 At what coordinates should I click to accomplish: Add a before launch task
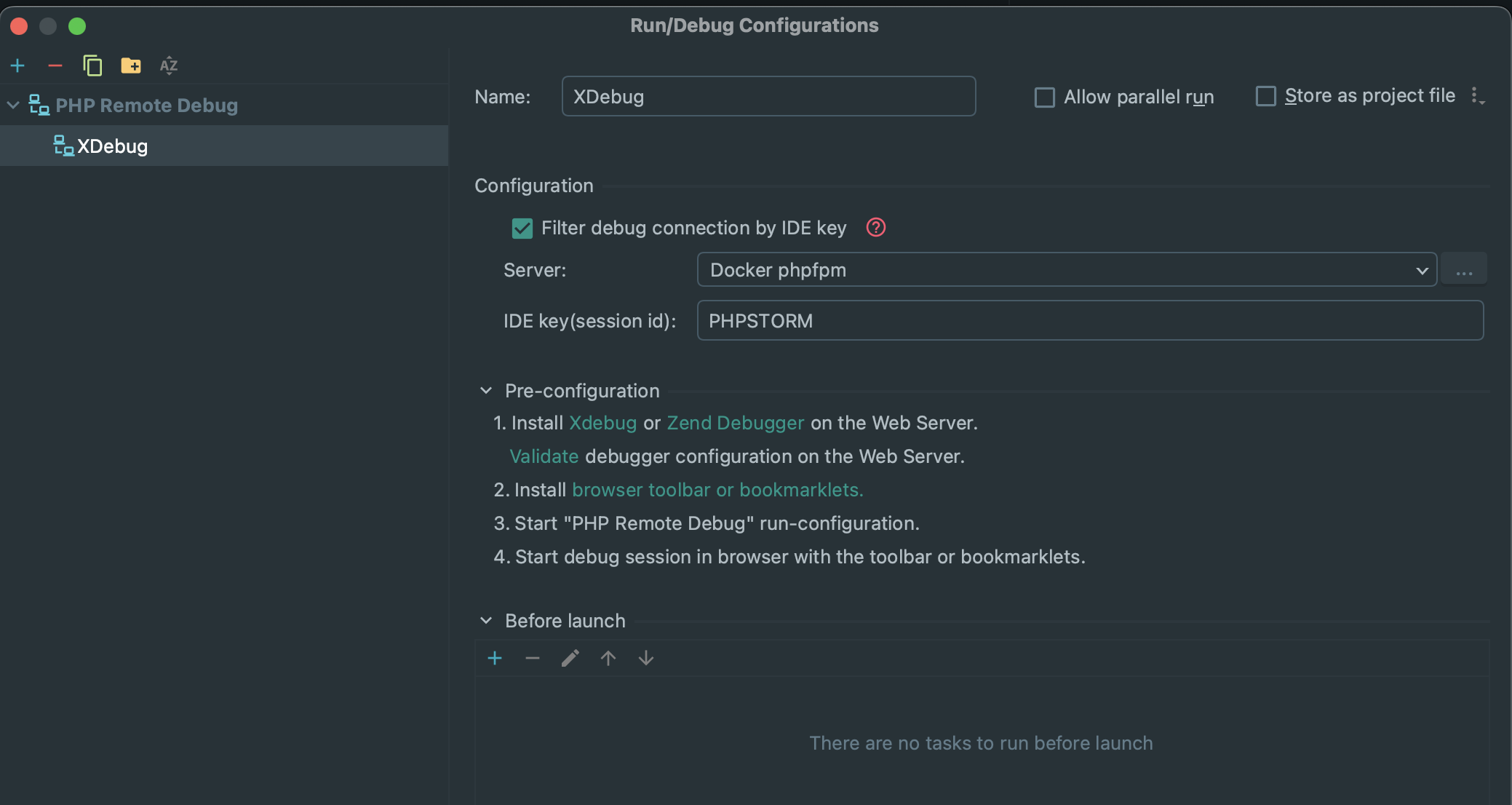click(x=495, y=659)
